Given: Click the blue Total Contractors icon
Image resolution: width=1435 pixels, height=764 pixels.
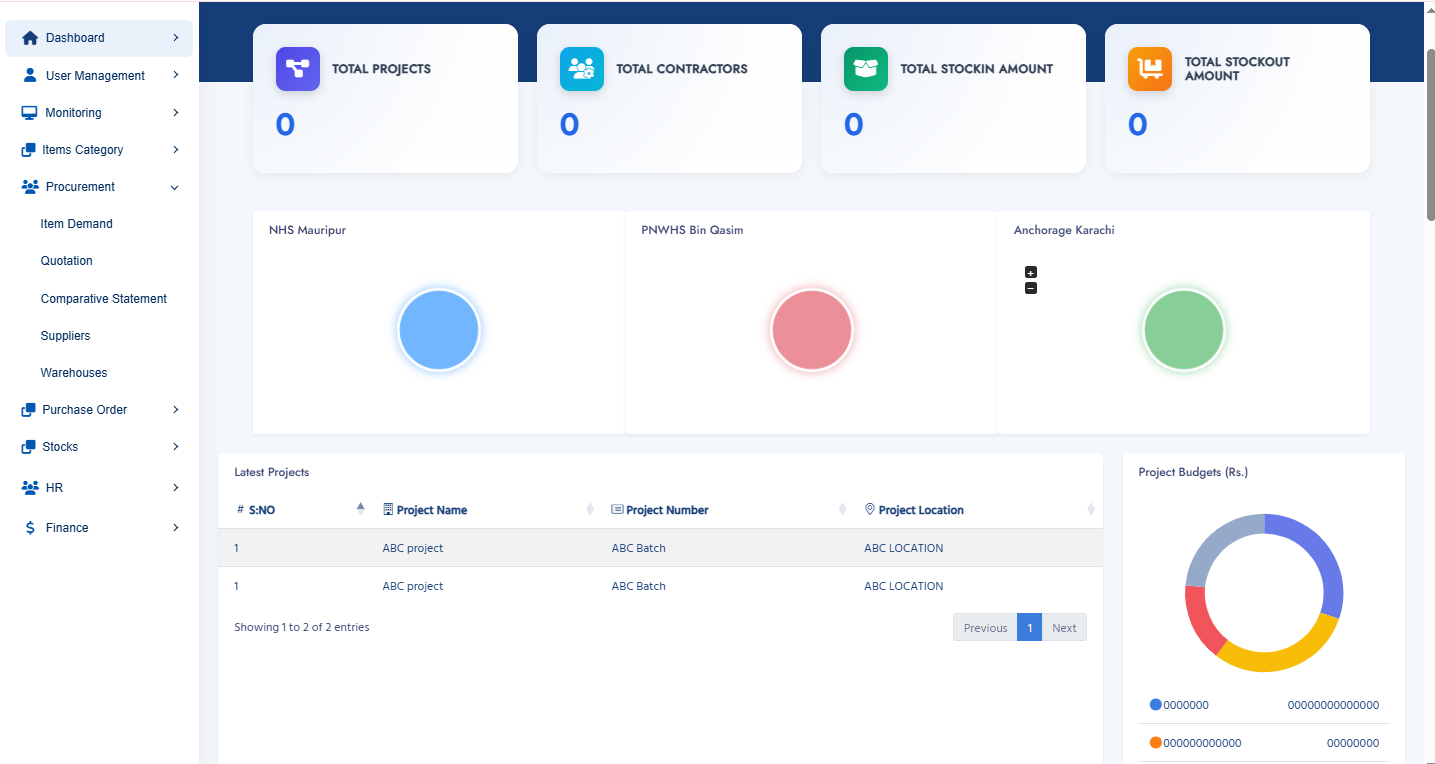Looking at the screenshot, I should (581, 69).
